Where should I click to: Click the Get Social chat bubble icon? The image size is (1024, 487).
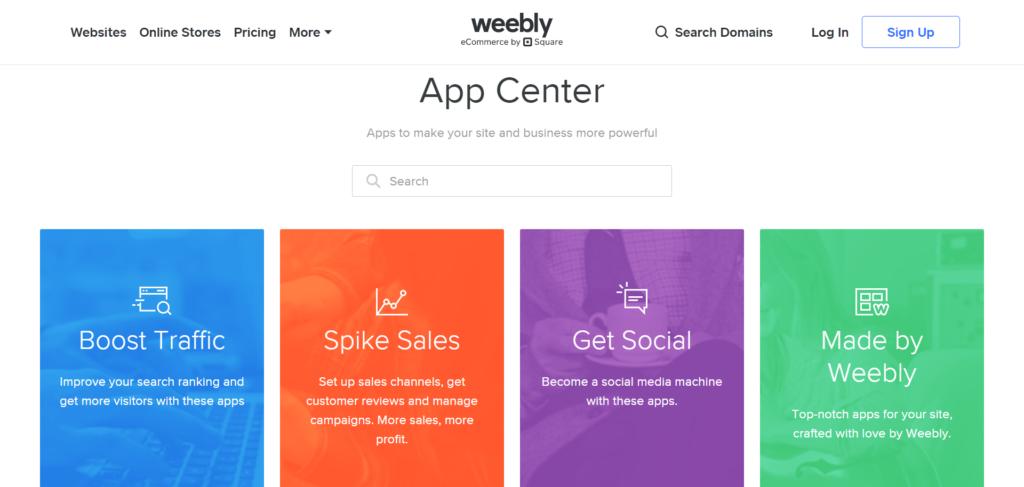[x=632, y=298]
